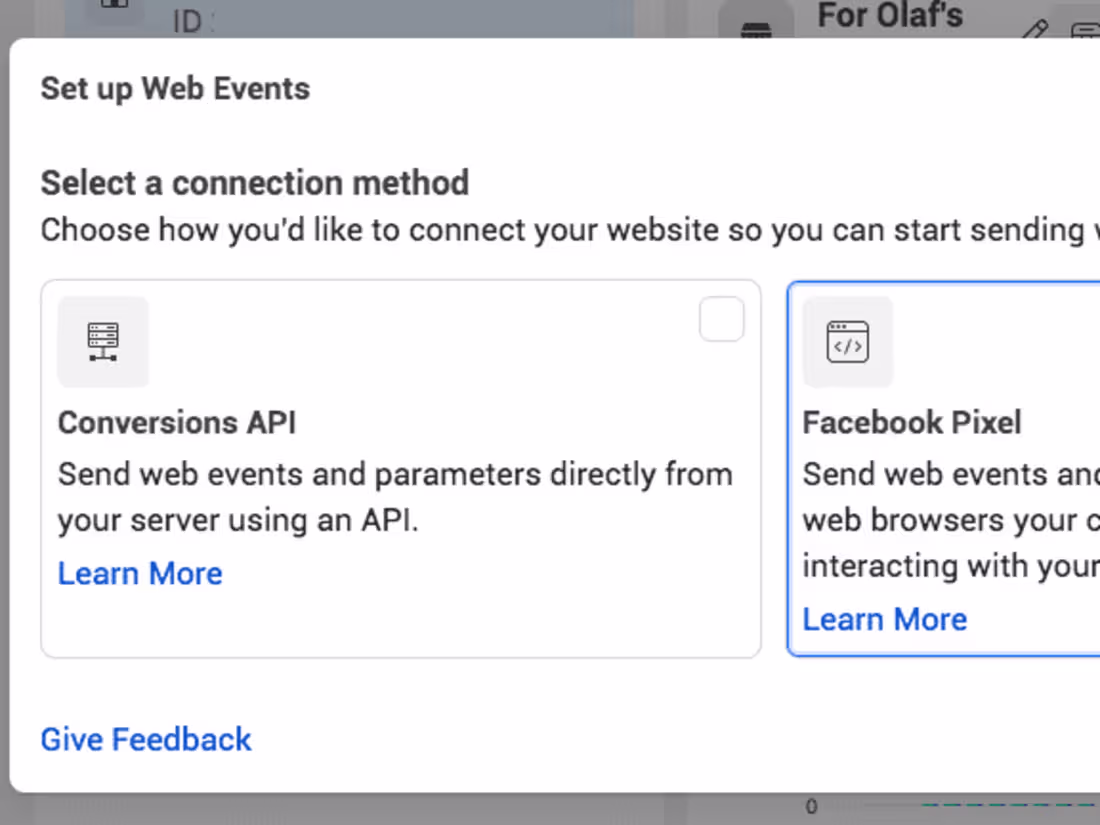1100x825 pixels.
Task: Click the For Olaf's name behind the dialog
Action: [890, 17]
